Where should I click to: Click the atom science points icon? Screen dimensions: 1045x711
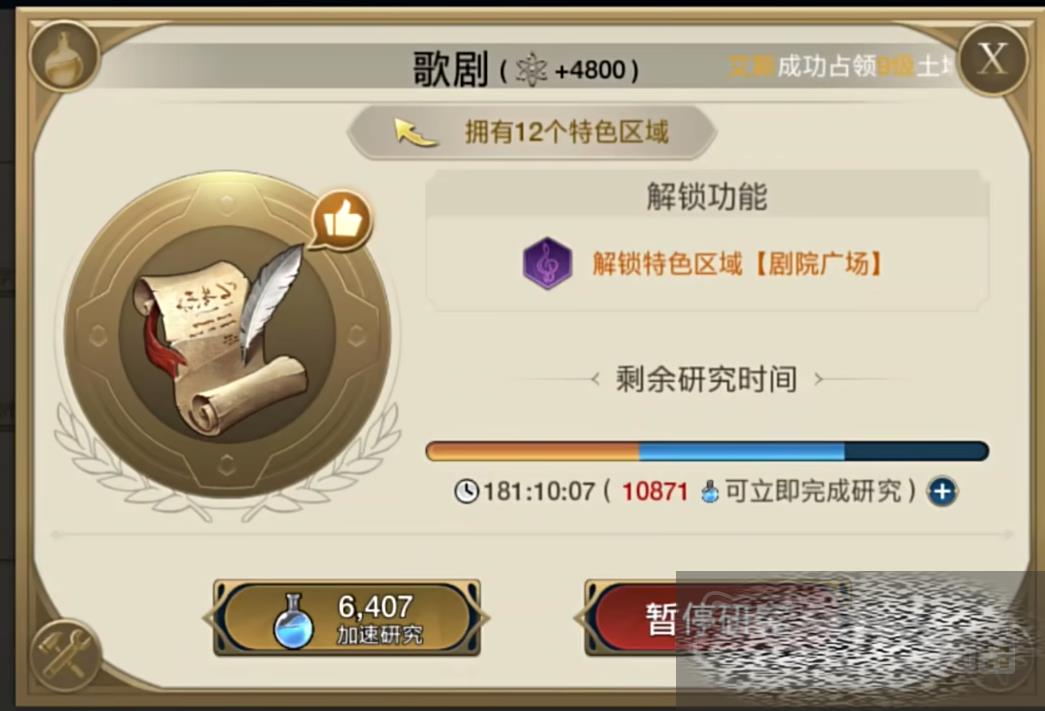(531, 69)
